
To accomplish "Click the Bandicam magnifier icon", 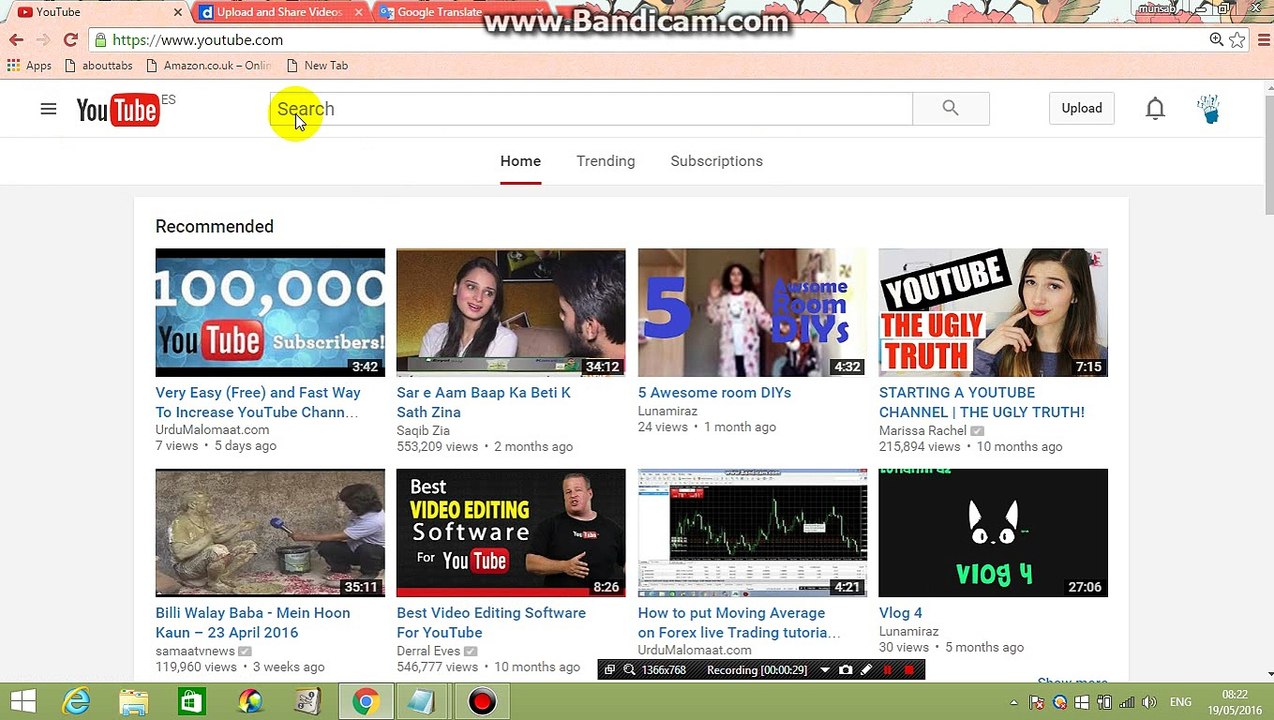I will coord(629,670).
